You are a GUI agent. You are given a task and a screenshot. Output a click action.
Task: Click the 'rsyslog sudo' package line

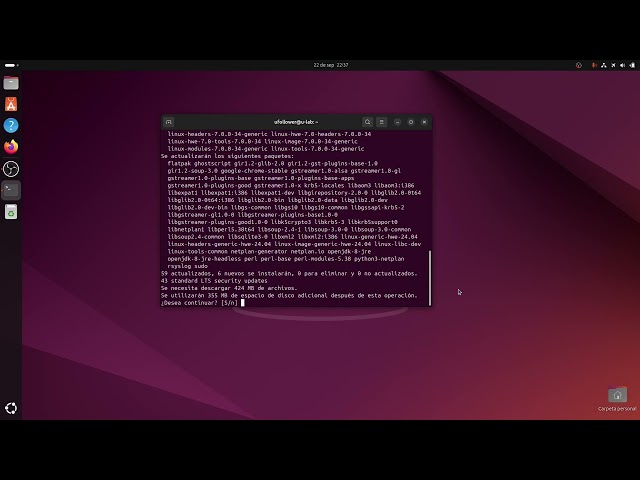[187, 266]
